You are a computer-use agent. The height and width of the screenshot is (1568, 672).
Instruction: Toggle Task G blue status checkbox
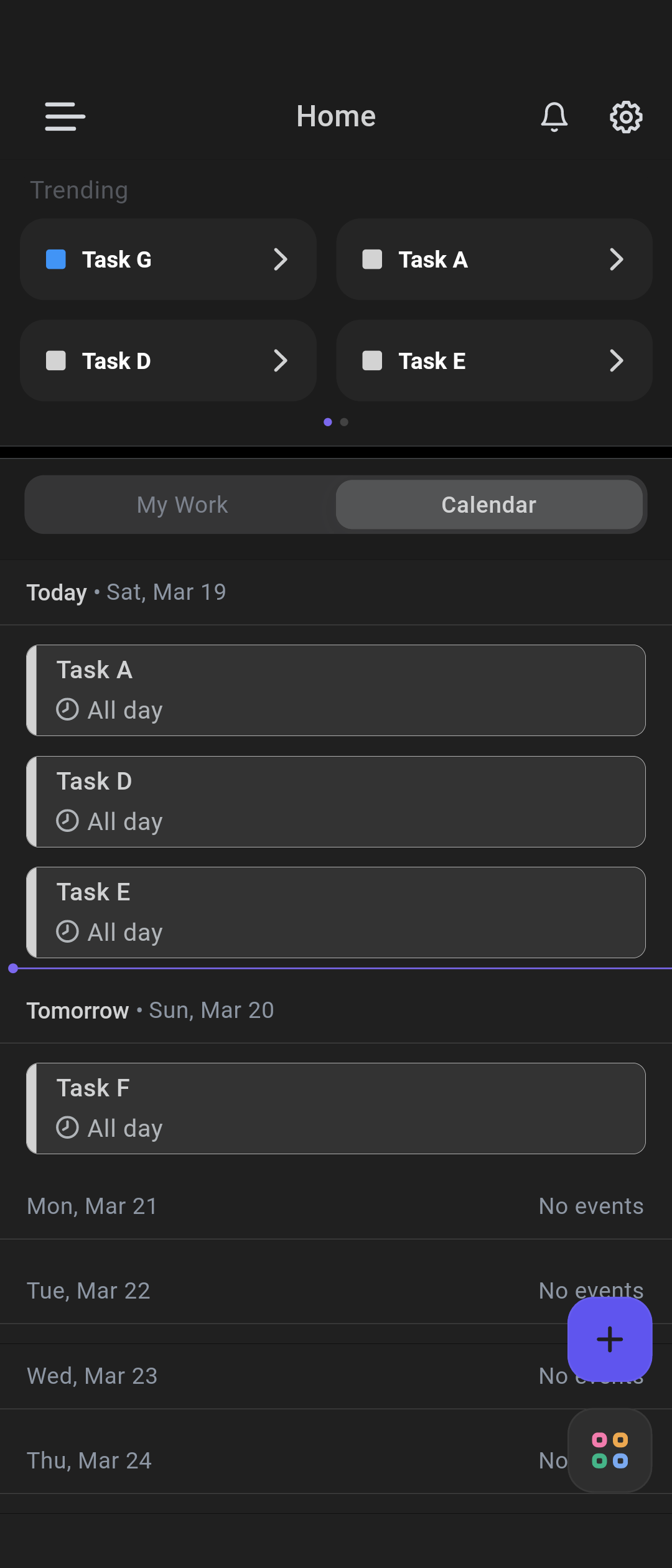(56, 259)
